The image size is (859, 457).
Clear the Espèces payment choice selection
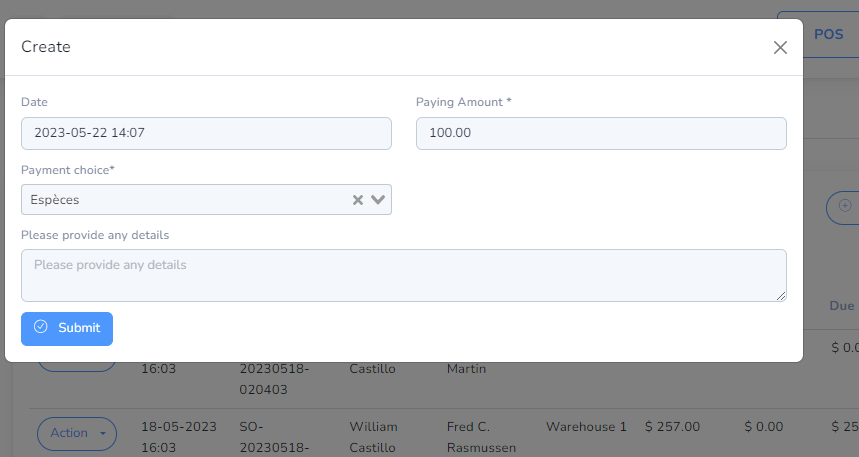click(358, 200)
